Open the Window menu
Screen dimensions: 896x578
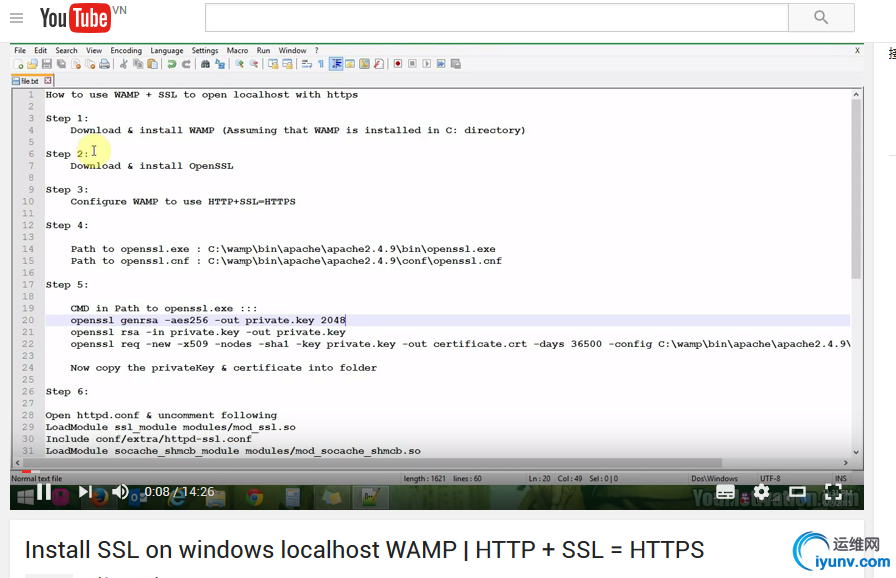click(293, 50)
